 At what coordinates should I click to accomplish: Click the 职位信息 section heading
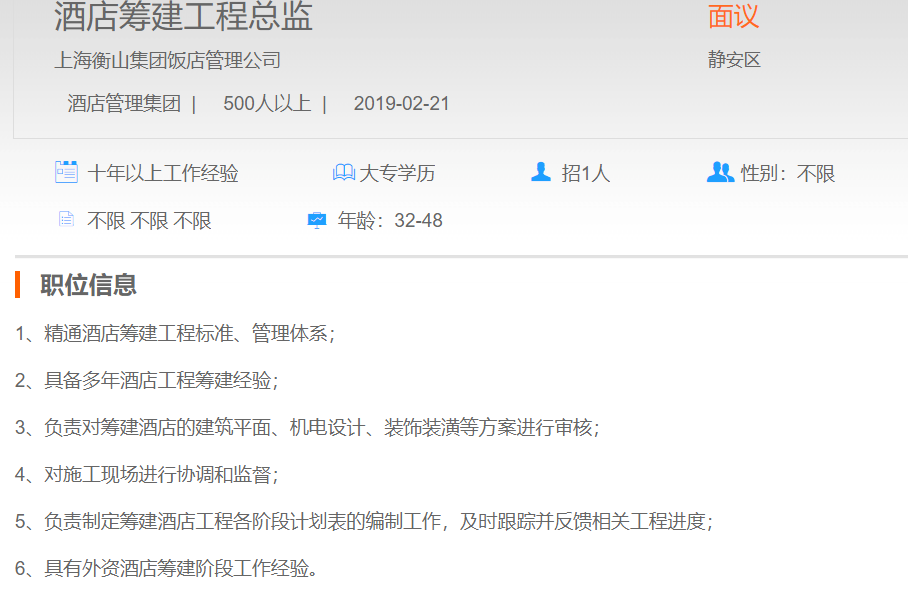[88, 285]
